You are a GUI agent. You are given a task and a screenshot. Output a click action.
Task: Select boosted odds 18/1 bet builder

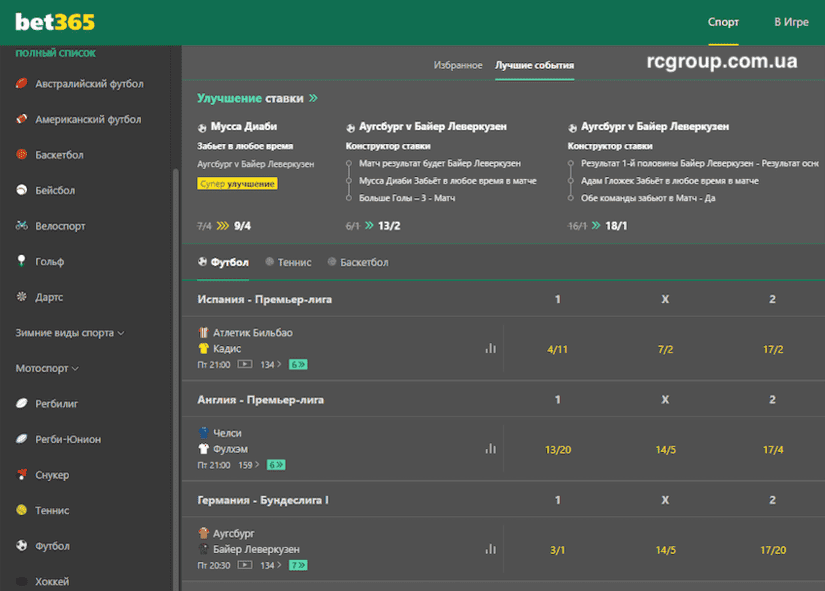pos(616,226)
